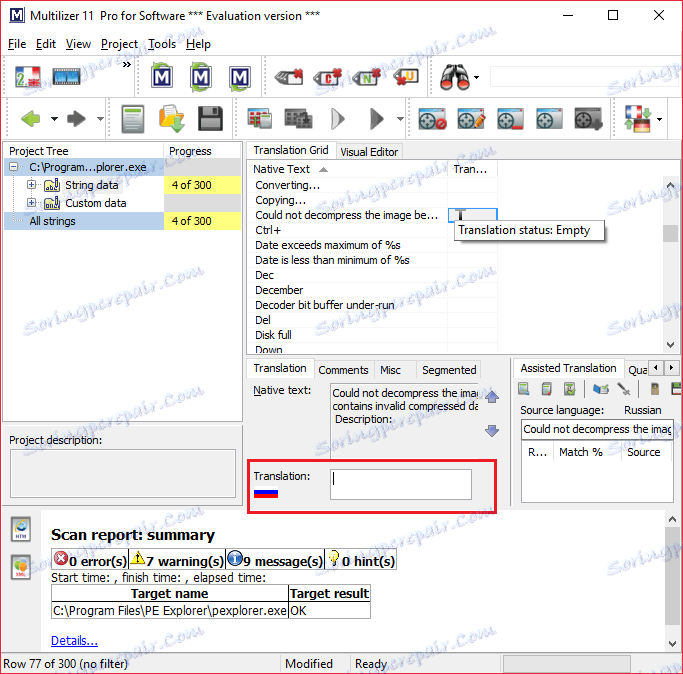The height and width of the screenshot is (674, 683).
Task: Click the plain tag with red X icon
Action: [x=289, y=77]
